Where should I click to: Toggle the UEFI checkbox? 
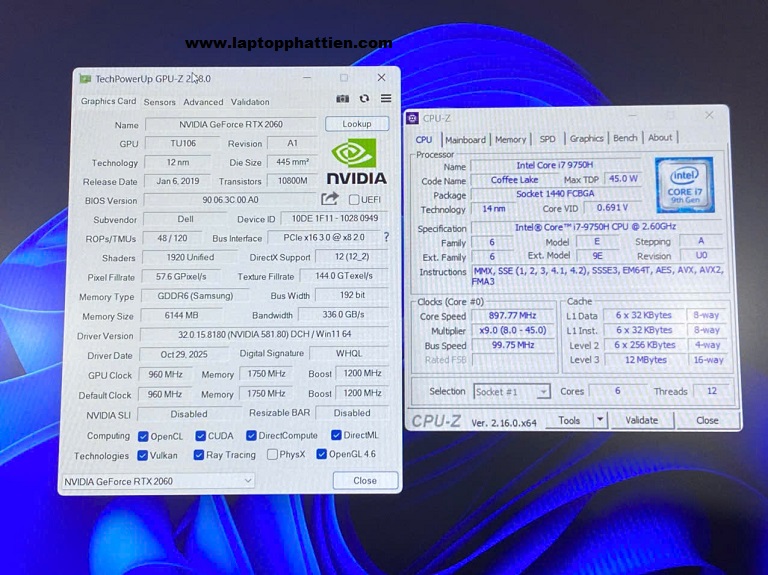coord(354,200)
